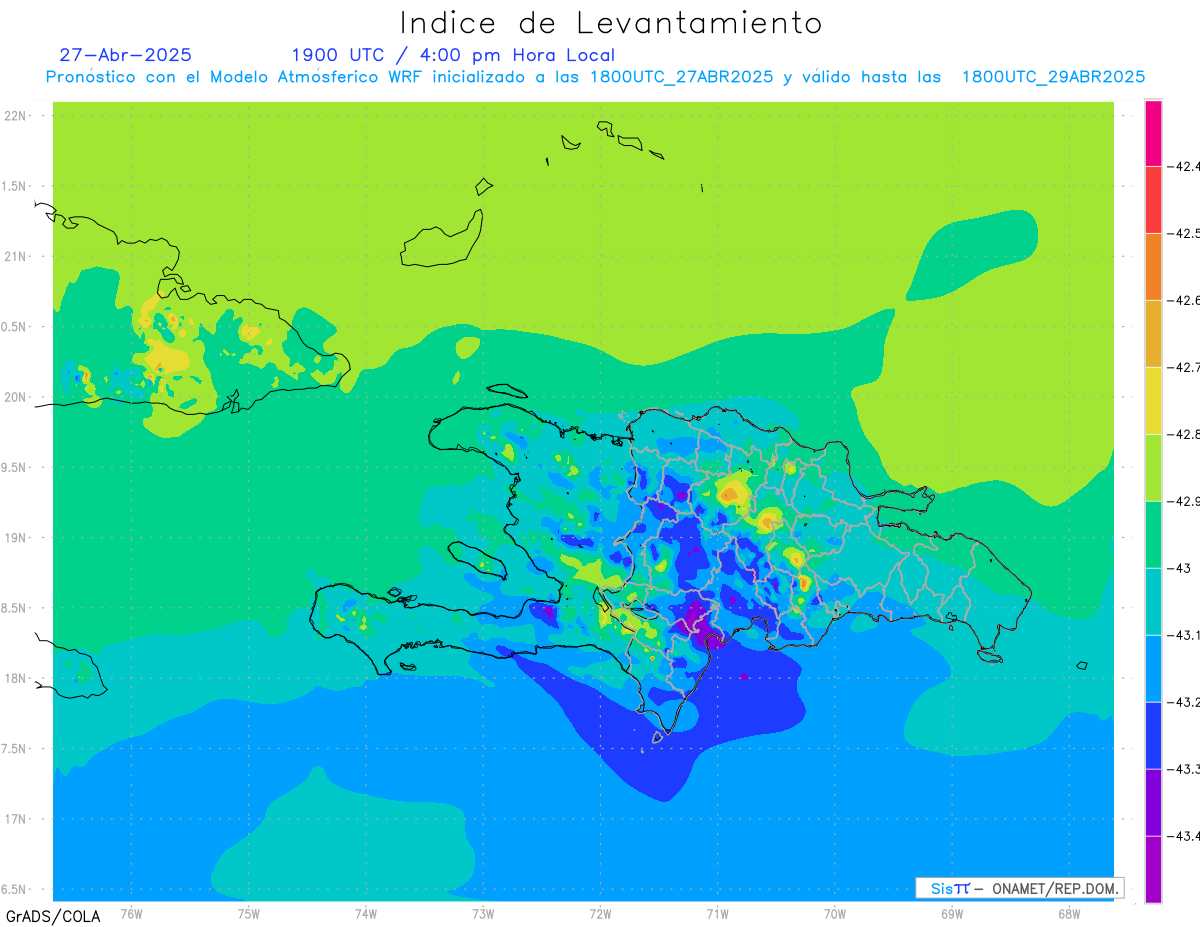Select the dark blue segment below -43.2
Viewport: 1200px width, 927px height.
(1153, 735)
